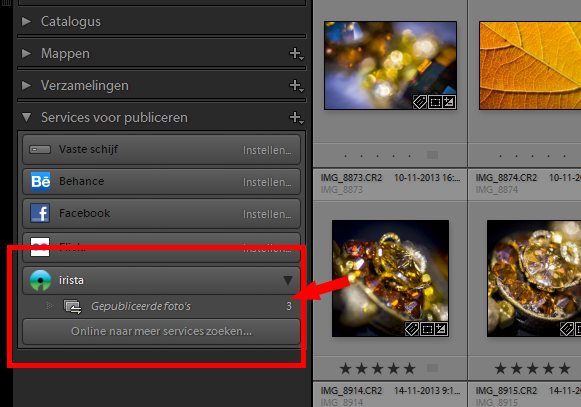This screenshot has width=581, height=407.
Task: Click plus icon beside Services voor publiceren
Action: pyautogui.click(x=296, y=118)
